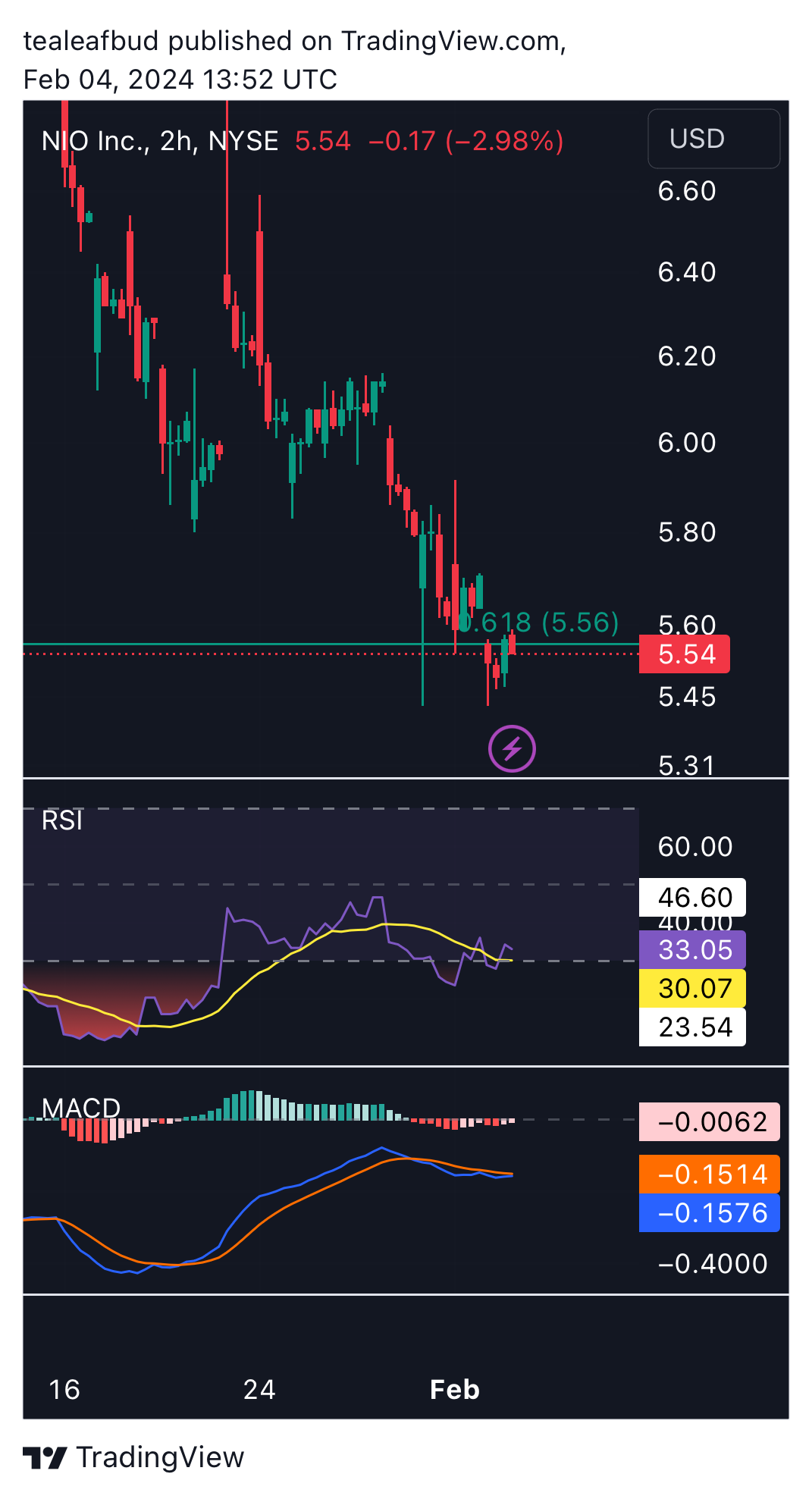Select the MACD indicator label

pyautogui.click(x=81, y=1108)
